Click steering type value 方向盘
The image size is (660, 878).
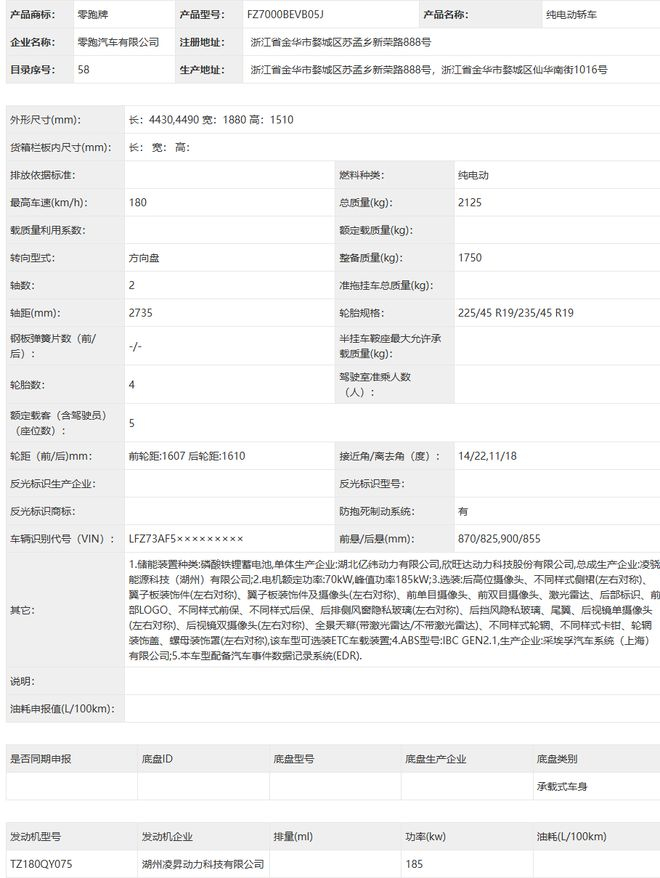144,258
